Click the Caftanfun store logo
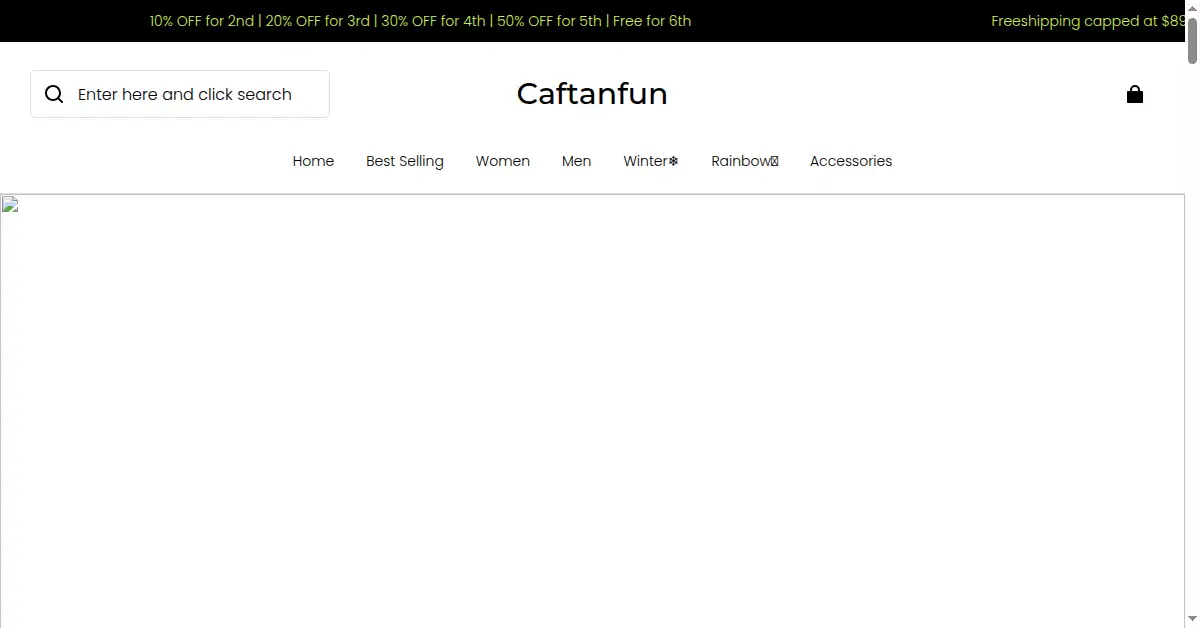The width and height of the screenshot is (1200, 628). [592, 93]
